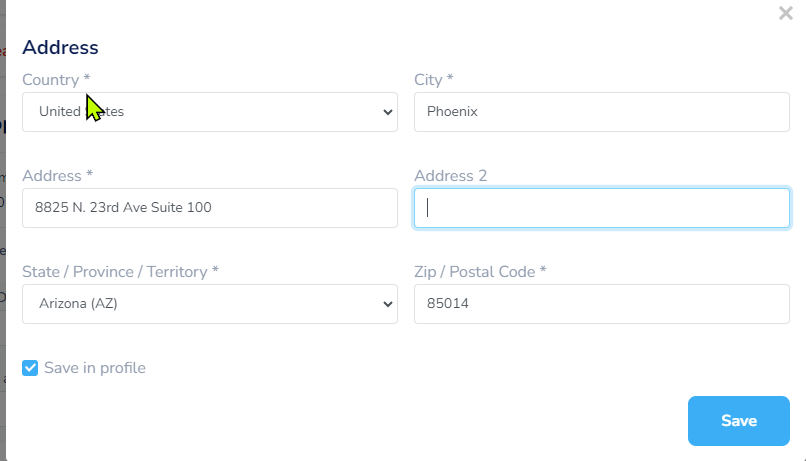Uncheck the Save in profile checkbox
806x461 pixels.
click(31, 368)
